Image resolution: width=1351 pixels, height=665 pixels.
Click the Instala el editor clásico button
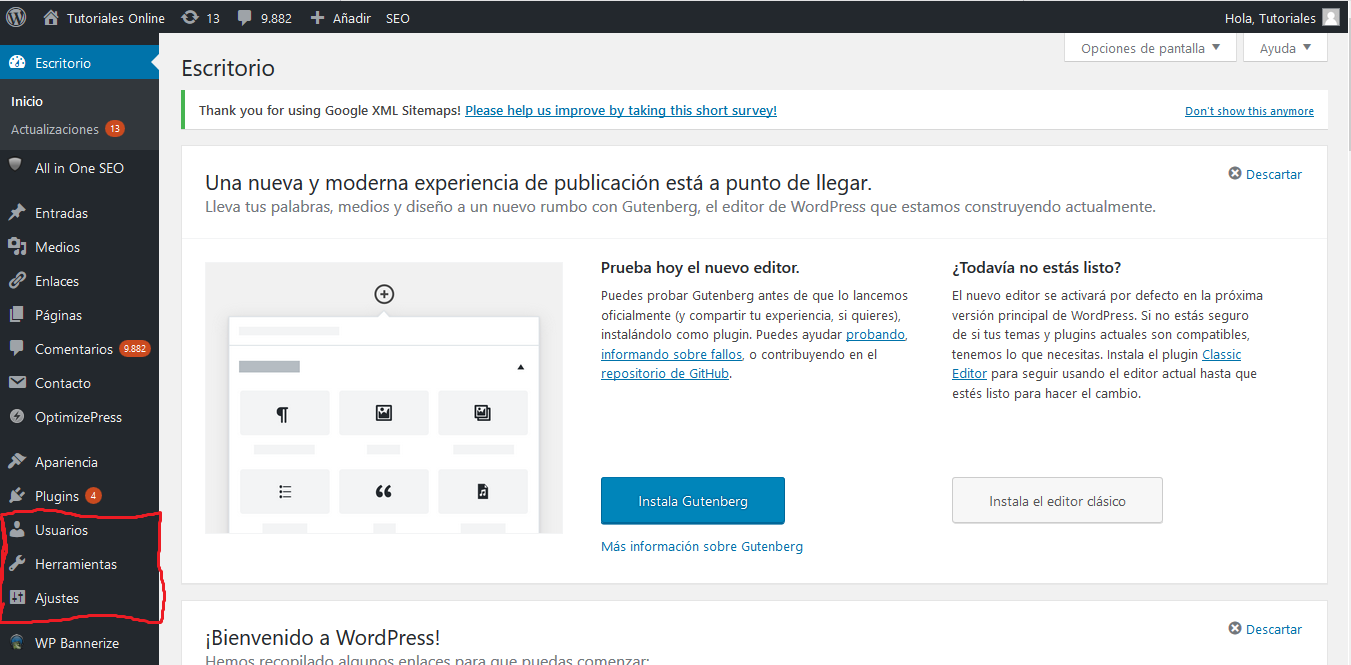click(1057, 501)
